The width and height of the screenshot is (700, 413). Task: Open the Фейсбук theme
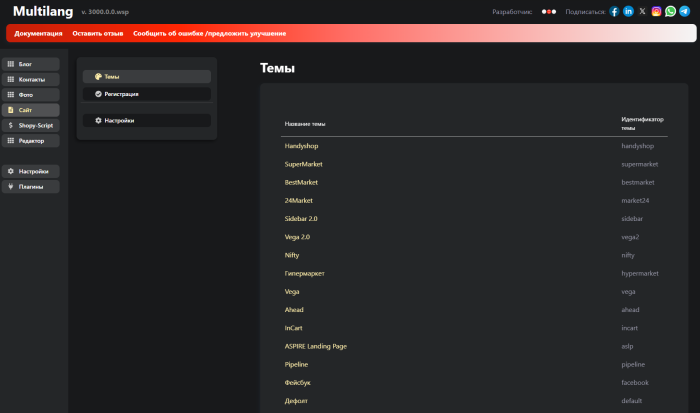pos(298,383)
